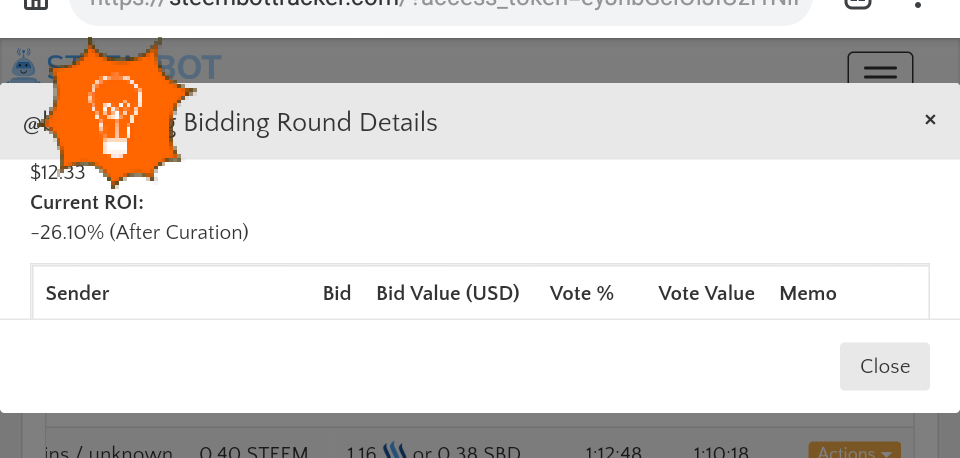
Task: Select the steembottracker.com address bar
Action: point(441,6)
